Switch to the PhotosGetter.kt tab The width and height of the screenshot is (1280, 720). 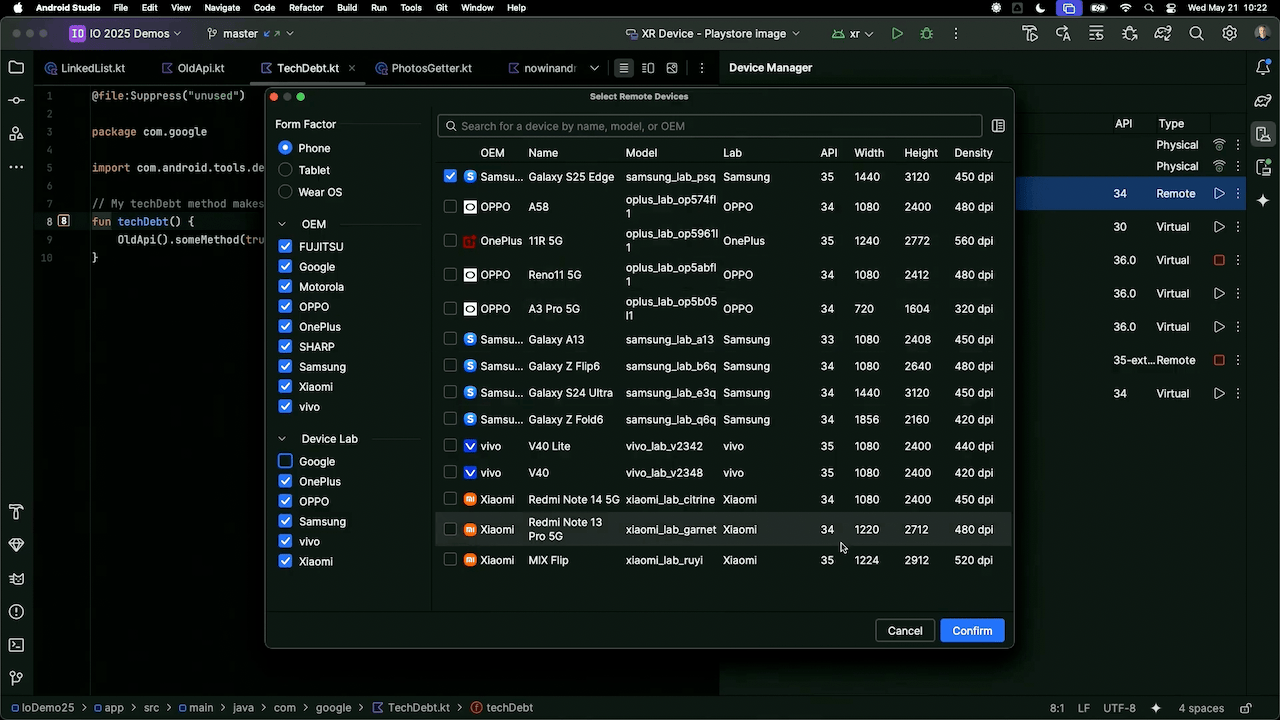tap(424, 68)
